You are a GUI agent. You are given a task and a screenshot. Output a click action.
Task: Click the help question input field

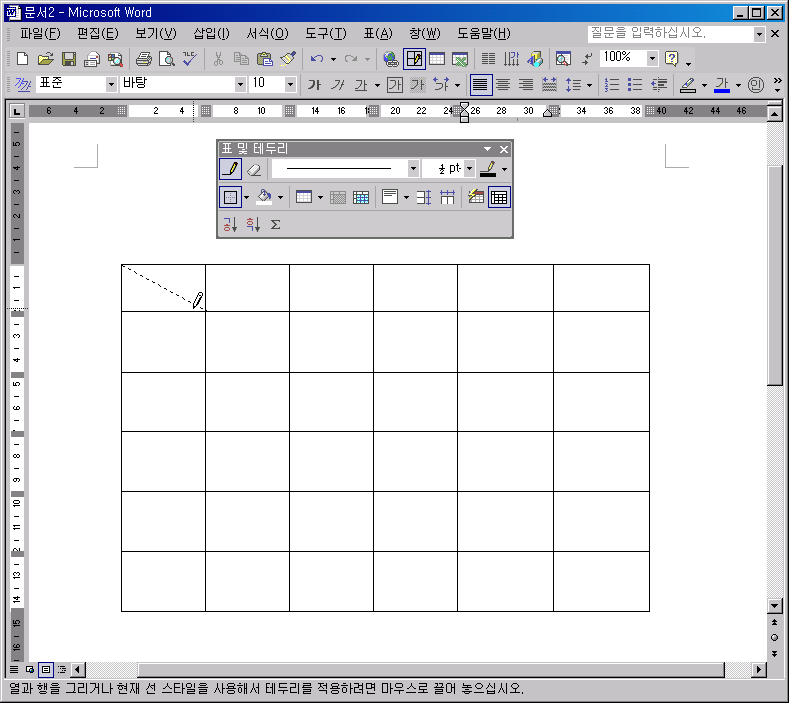pyautogui.click(x=671, y=33)
